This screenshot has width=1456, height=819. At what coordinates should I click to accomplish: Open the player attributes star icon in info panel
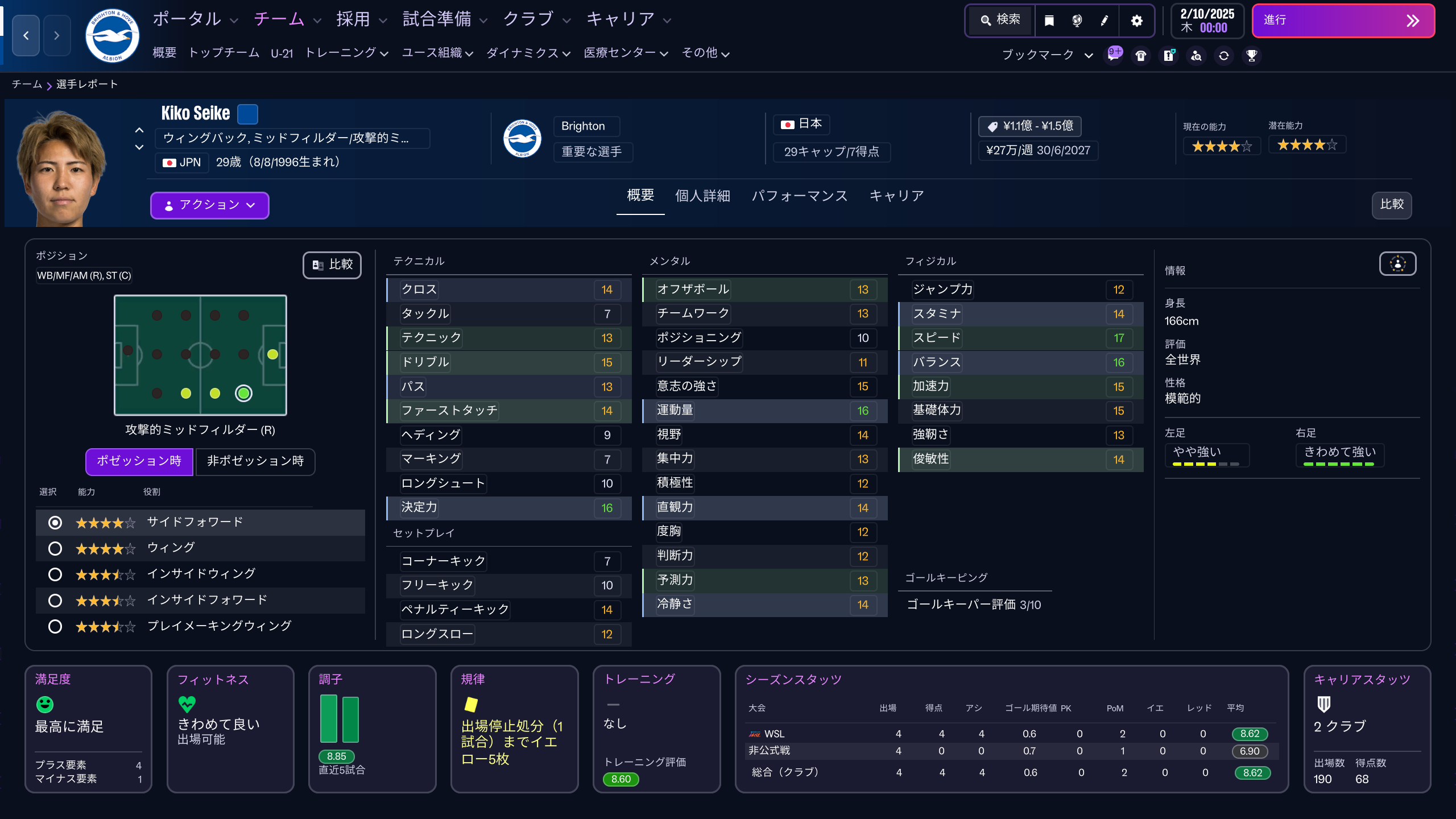(1397, 264)
